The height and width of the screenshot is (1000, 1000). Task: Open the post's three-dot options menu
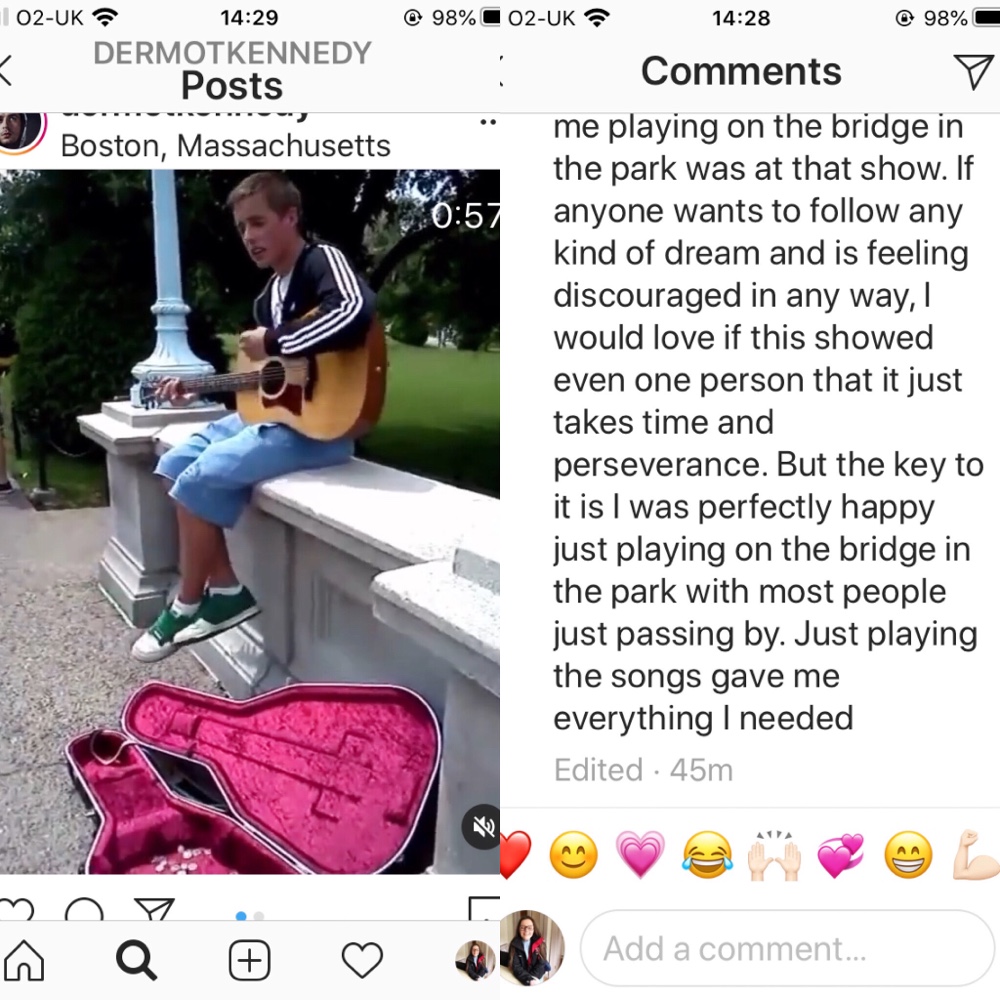pyautogui.click(x=488, y=122)
